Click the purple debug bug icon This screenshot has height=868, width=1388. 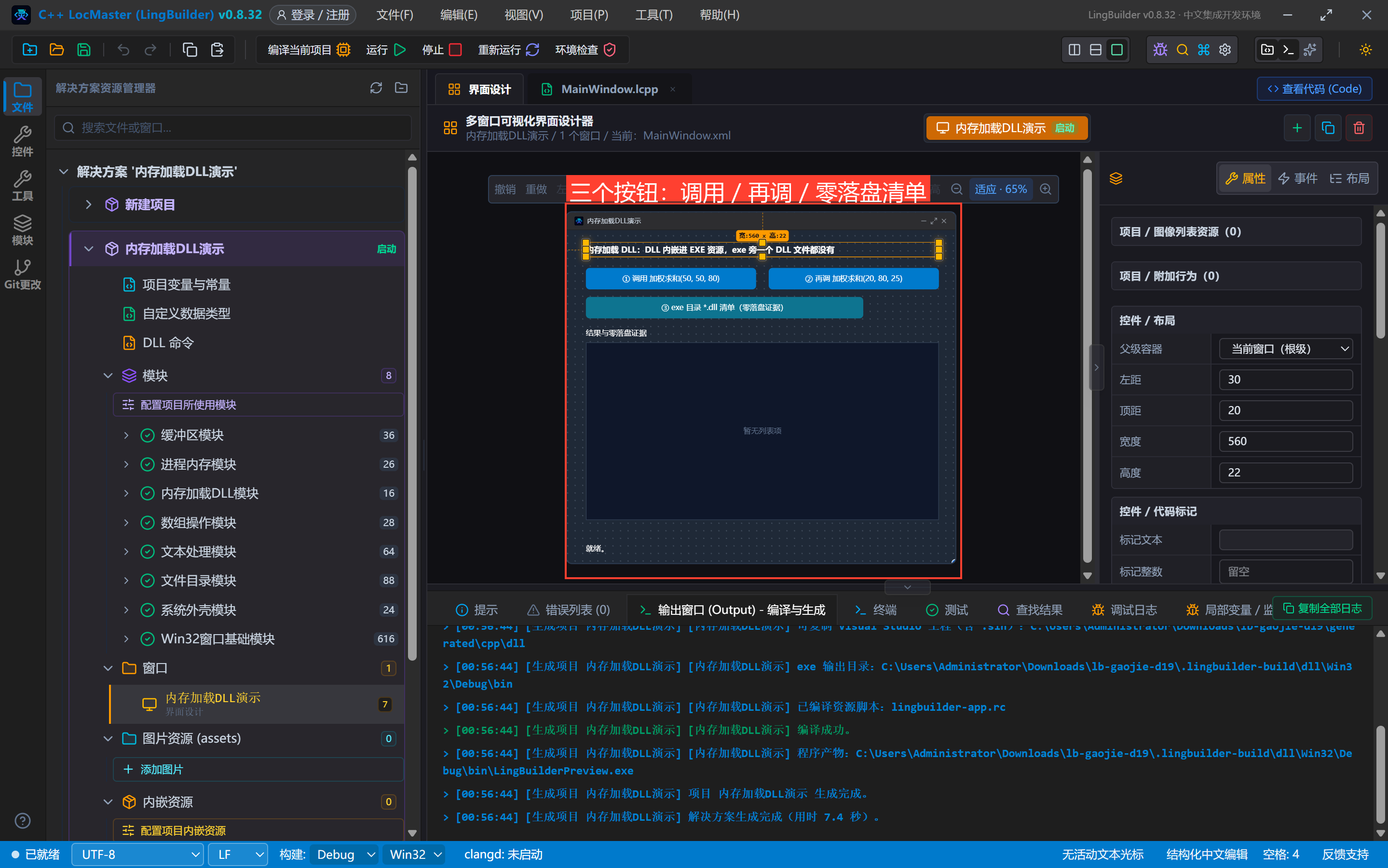coord(1160,50)
